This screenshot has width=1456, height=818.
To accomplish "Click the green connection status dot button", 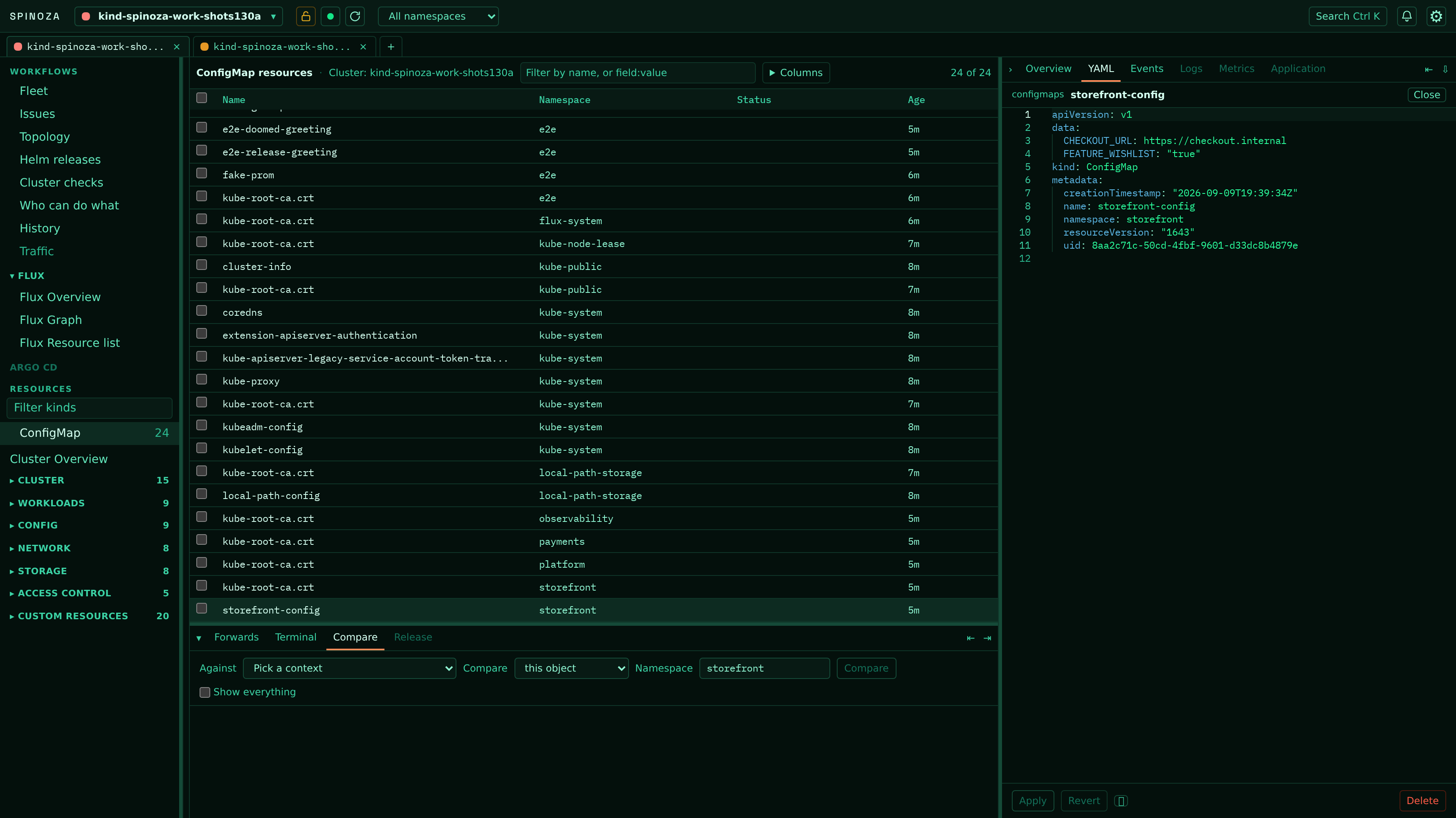I will click(x=330, y=16).
